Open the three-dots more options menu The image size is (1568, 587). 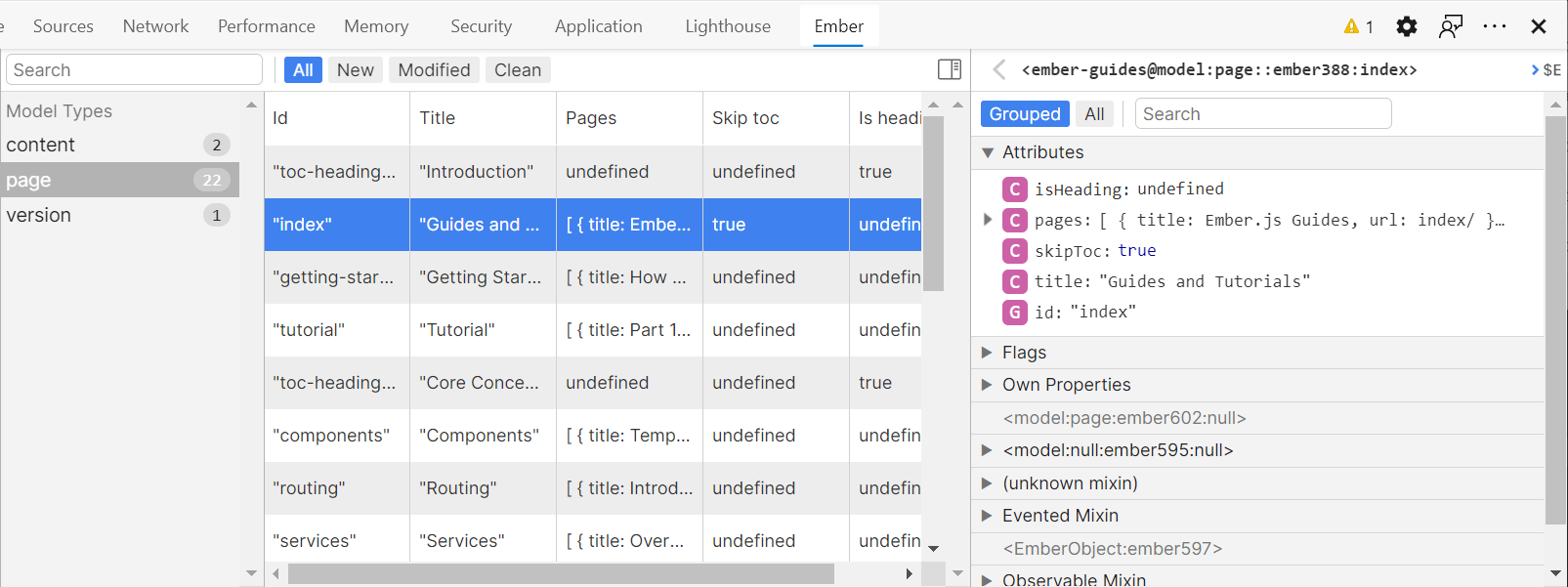tap(1494, 26)
